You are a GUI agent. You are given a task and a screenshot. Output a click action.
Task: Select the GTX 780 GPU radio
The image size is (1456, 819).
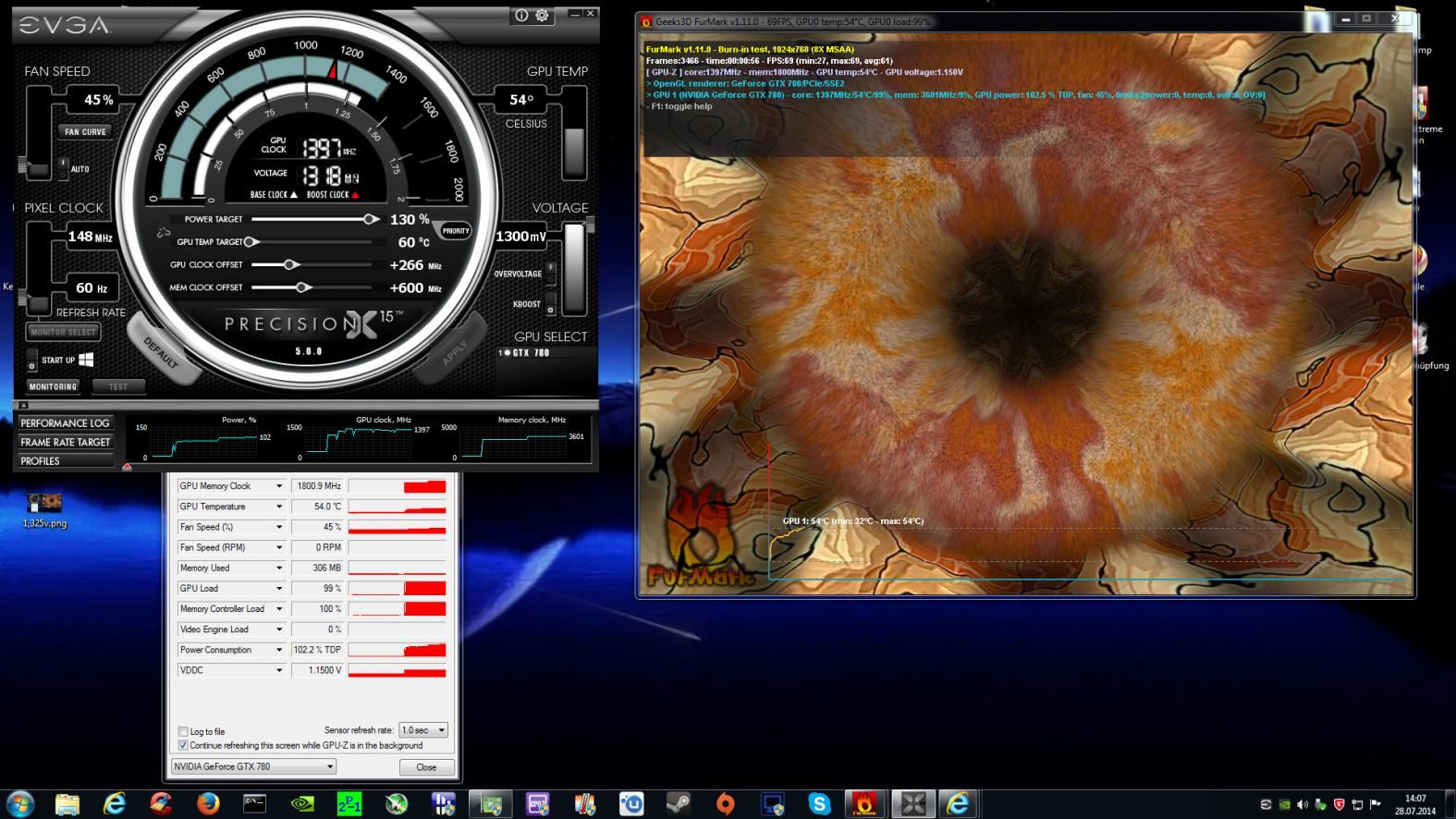(507, 352)
